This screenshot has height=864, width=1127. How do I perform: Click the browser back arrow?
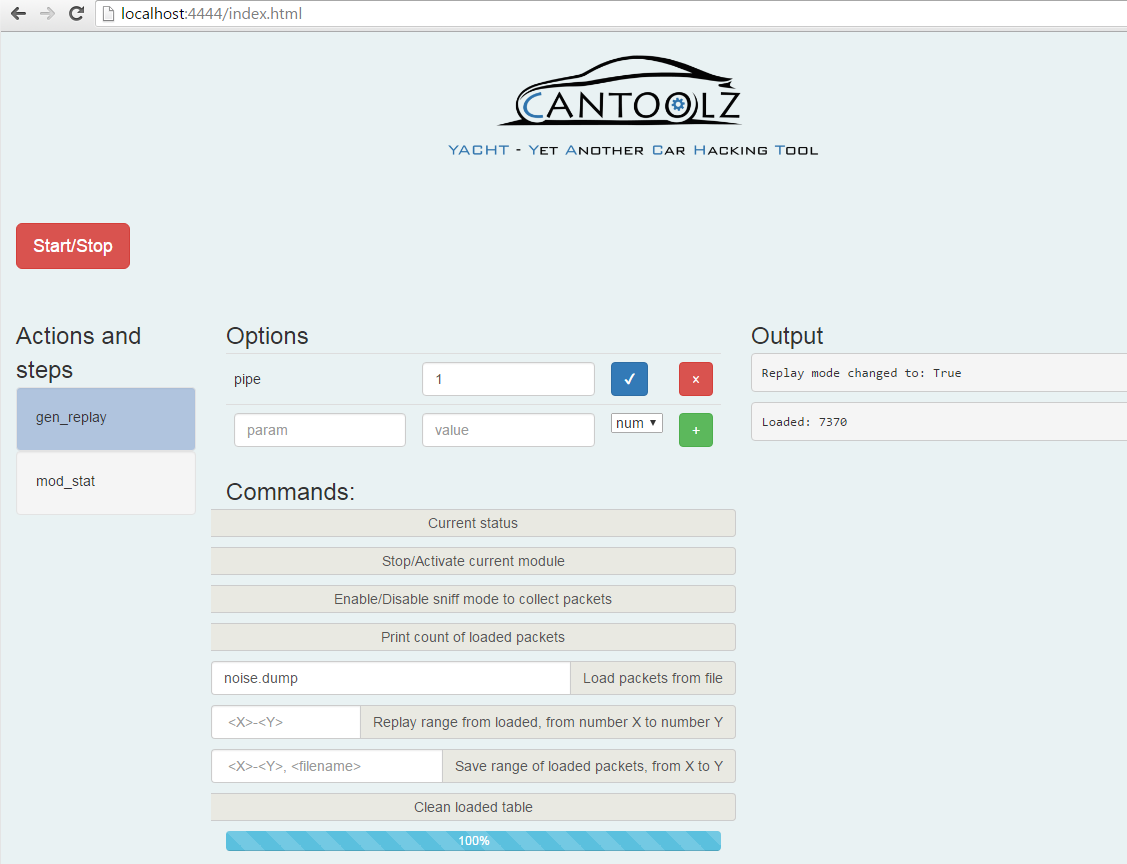point(19,13)
